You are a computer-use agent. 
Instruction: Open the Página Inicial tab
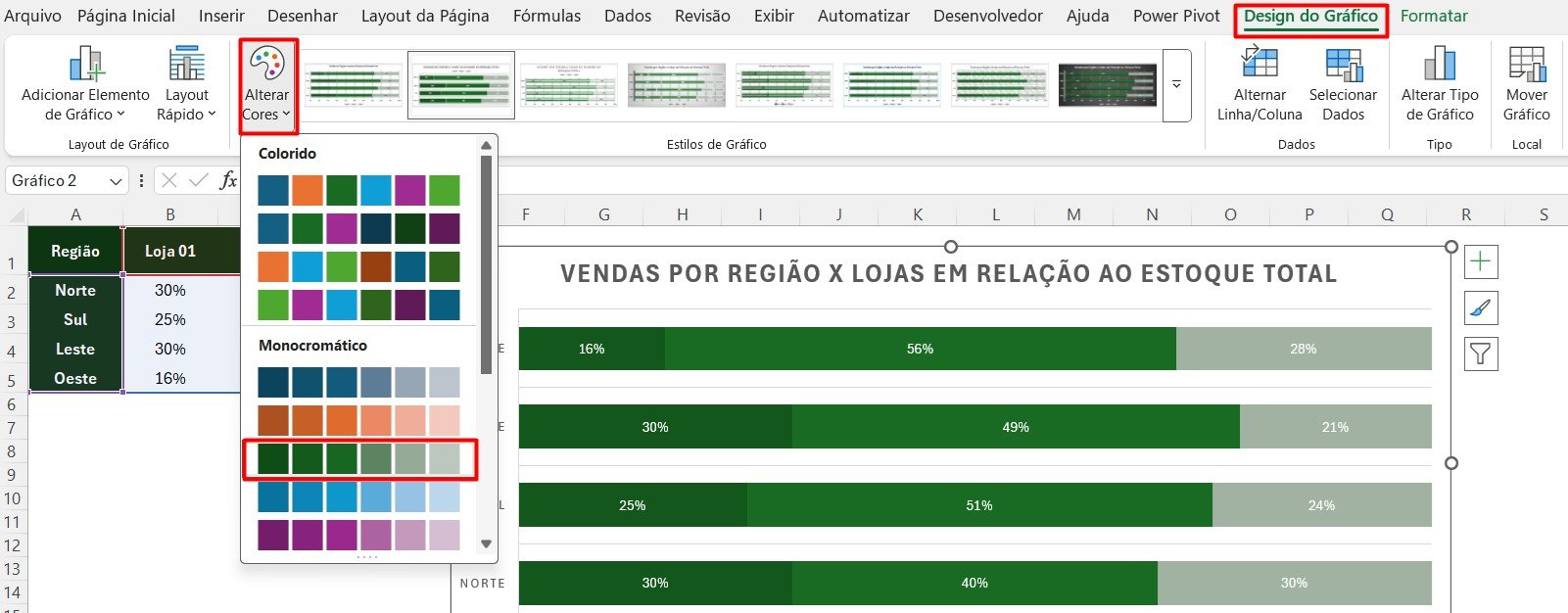pyautogui.click(x=126, y=17)
